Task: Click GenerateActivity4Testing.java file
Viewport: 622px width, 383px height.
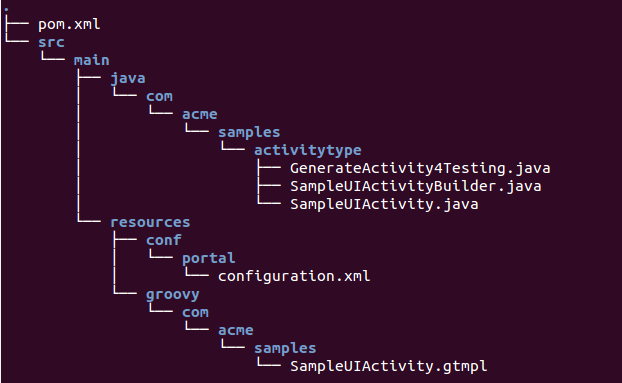Action: pyautogui.click(x=420, y=169)
